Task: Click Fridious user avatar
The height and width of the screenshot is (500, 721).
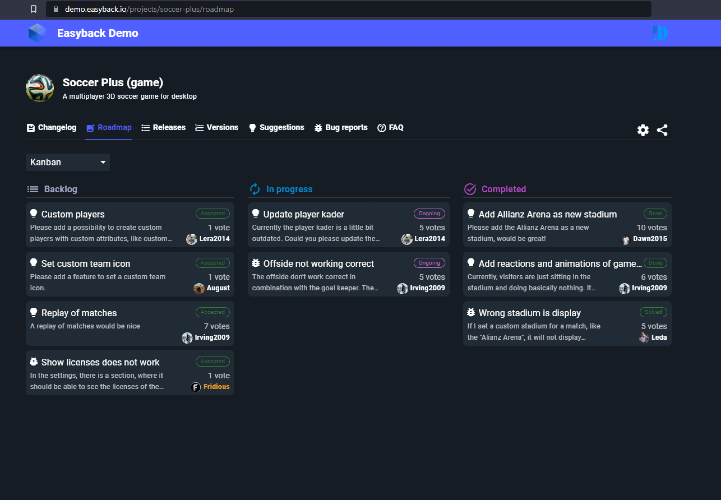Action: (196, 387)
